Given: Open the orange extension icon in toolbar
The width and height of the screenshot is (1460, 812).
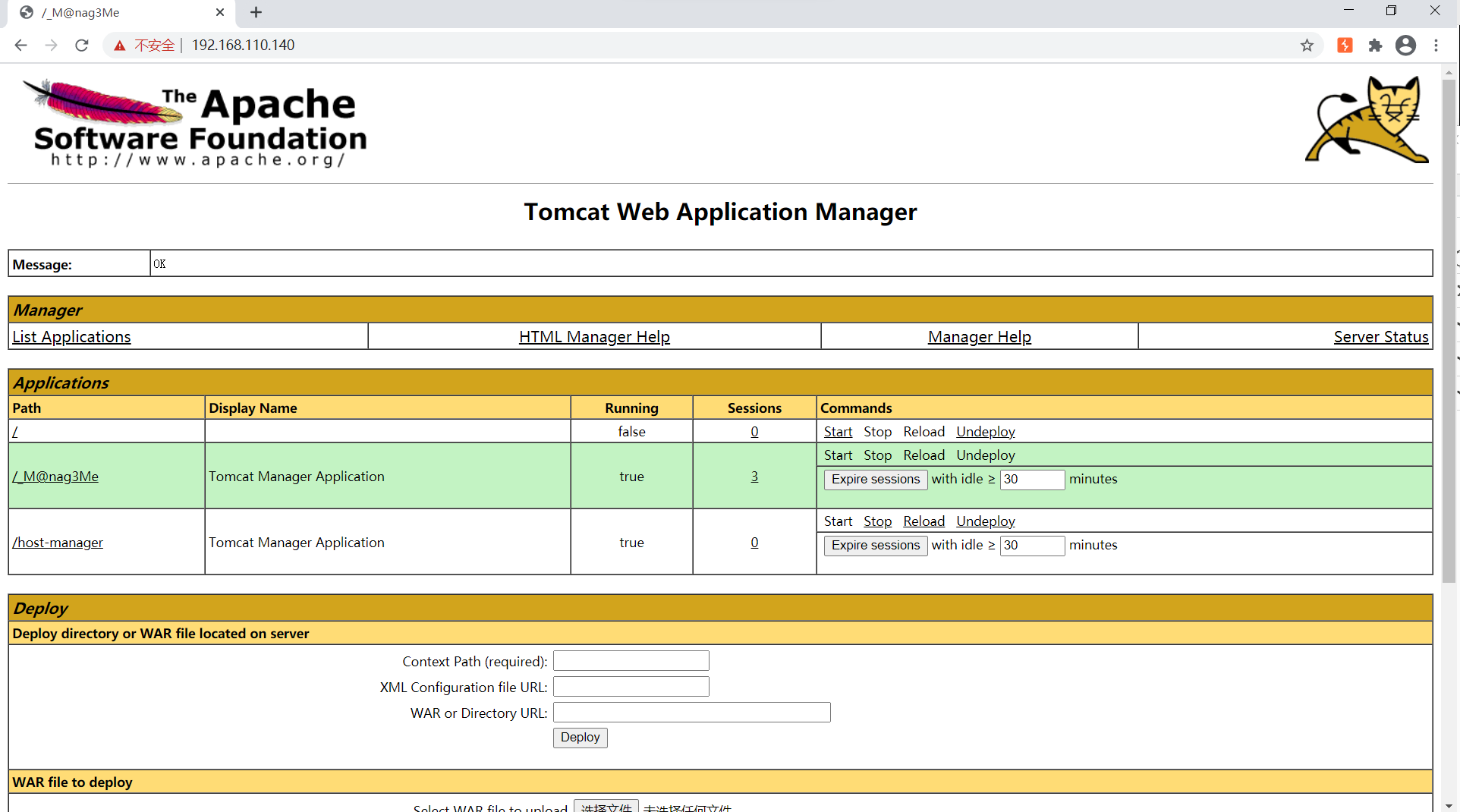Looking at the screenshot, I should click(1345, 46).
